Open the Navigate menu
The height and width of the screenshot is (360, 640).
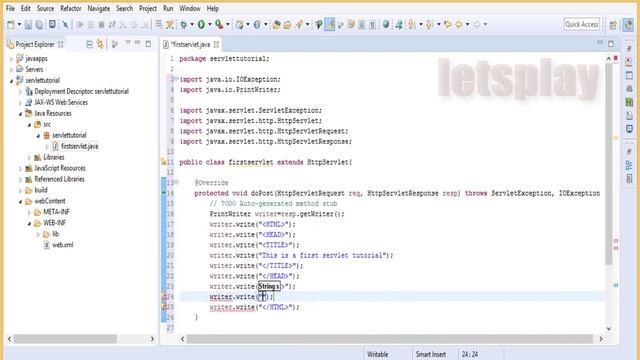point(99,8)
